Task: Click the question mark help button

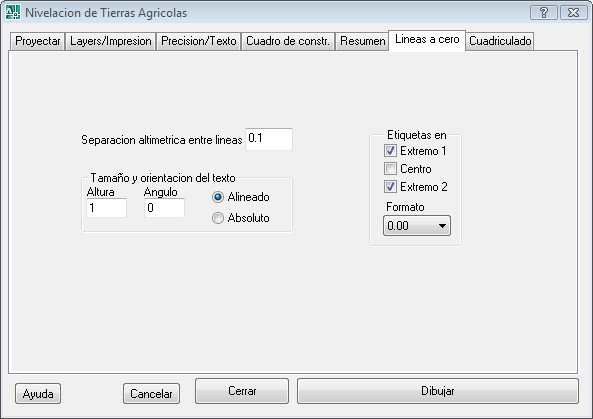Action: [x=544, y=12]
